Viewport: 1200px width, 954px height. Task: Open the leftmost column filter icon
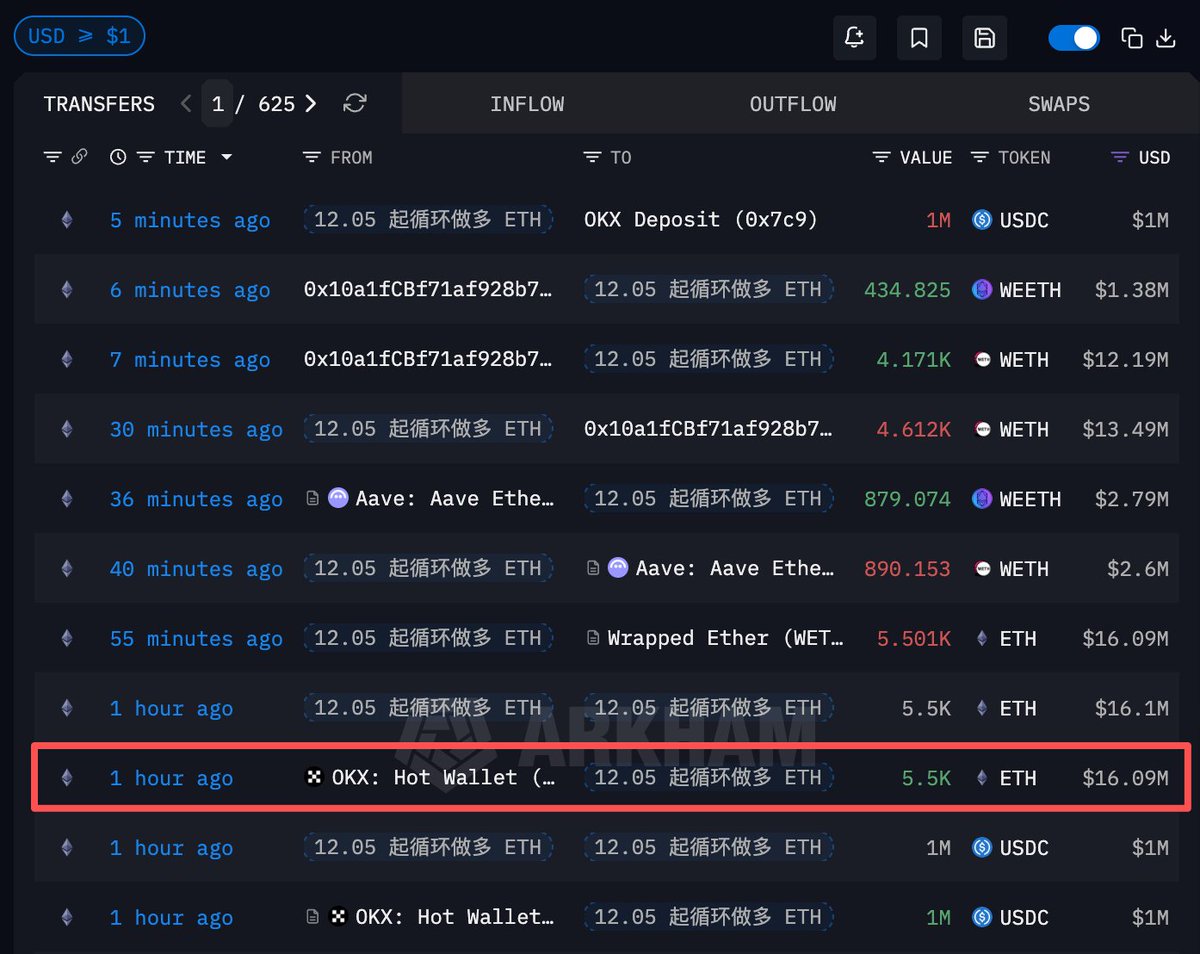[53, 157]
